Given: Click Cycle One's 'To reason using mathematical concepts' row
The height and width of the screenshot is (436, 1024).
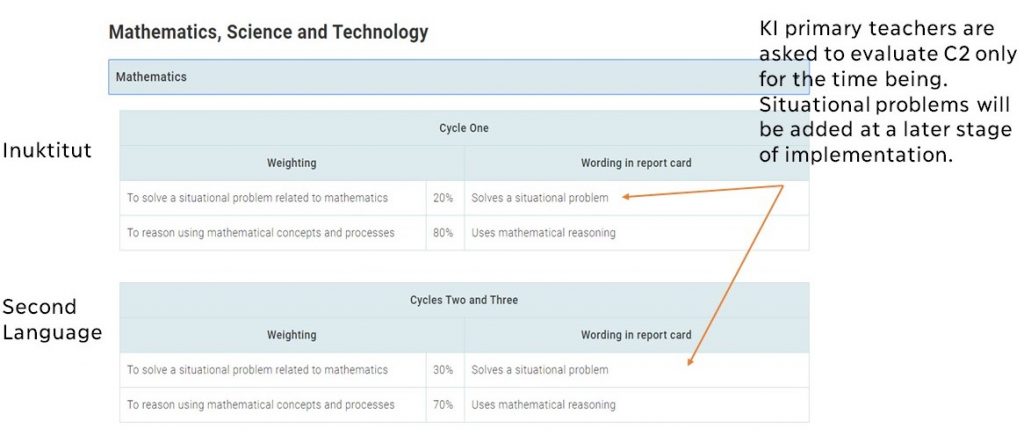Looking at the screenshot, I should (x=260, y=233).
